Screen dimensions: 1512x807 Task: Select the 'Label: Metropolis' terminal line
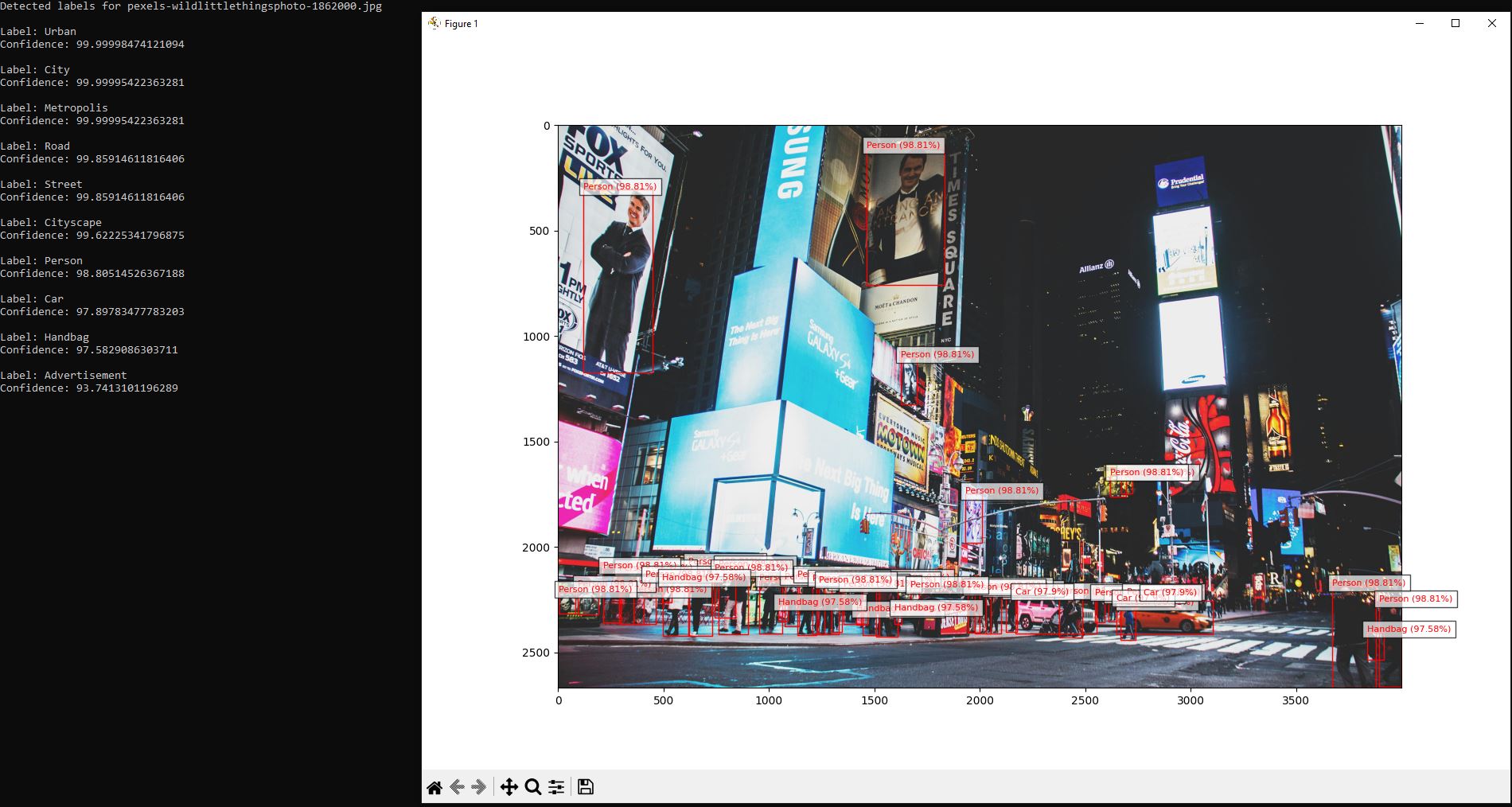tap(54, 108)
